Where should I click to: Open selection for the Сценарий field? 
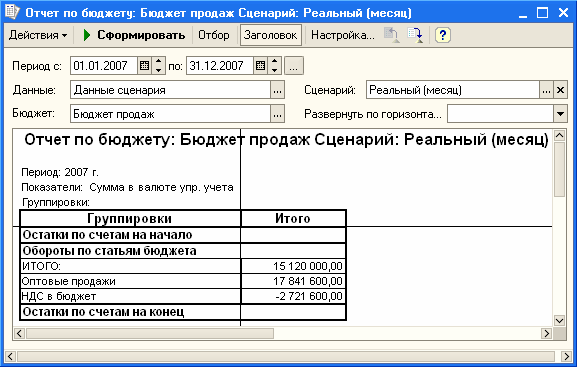pos(546,90)
